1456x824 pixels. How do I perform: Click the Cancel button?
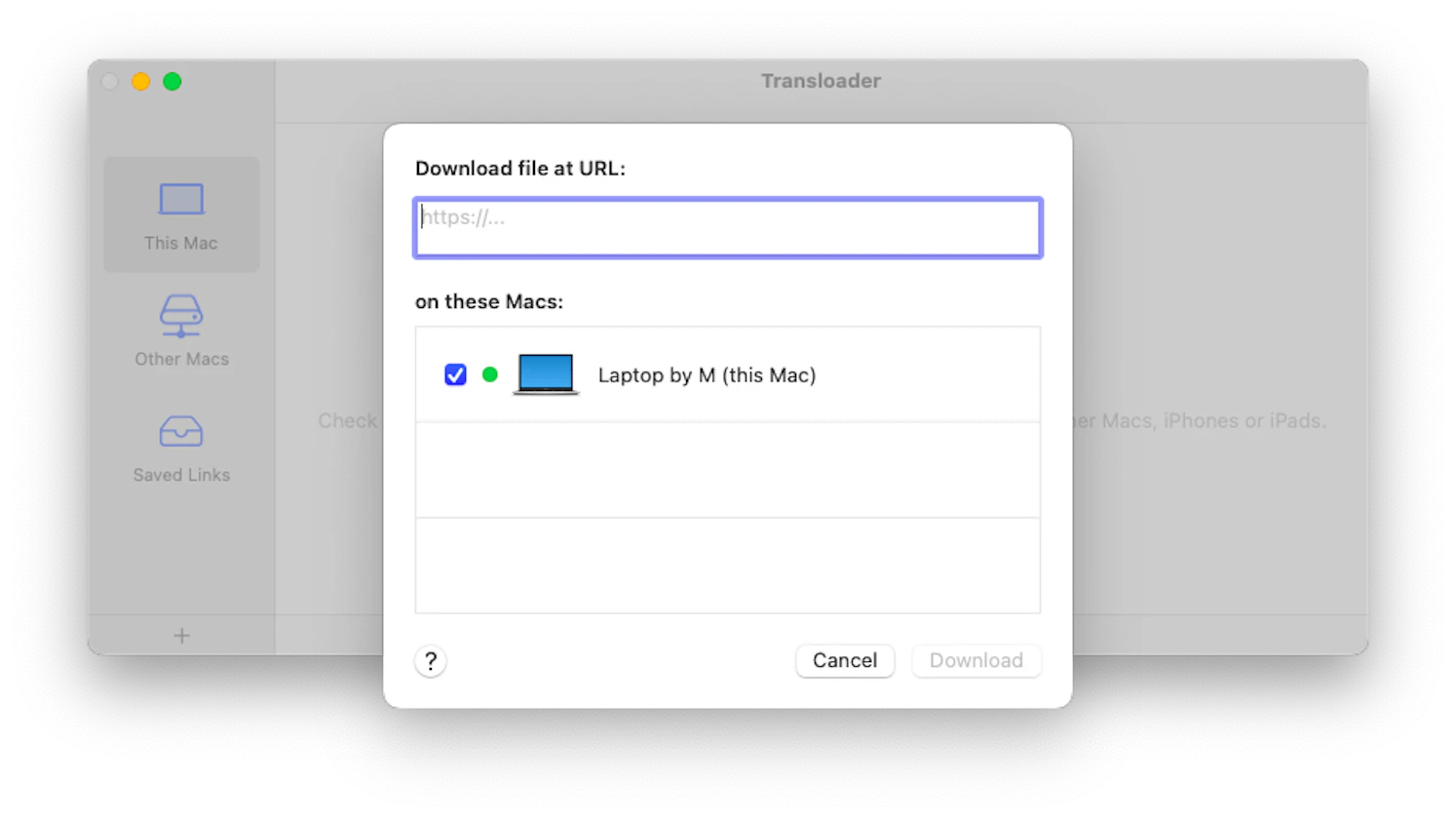844,660
